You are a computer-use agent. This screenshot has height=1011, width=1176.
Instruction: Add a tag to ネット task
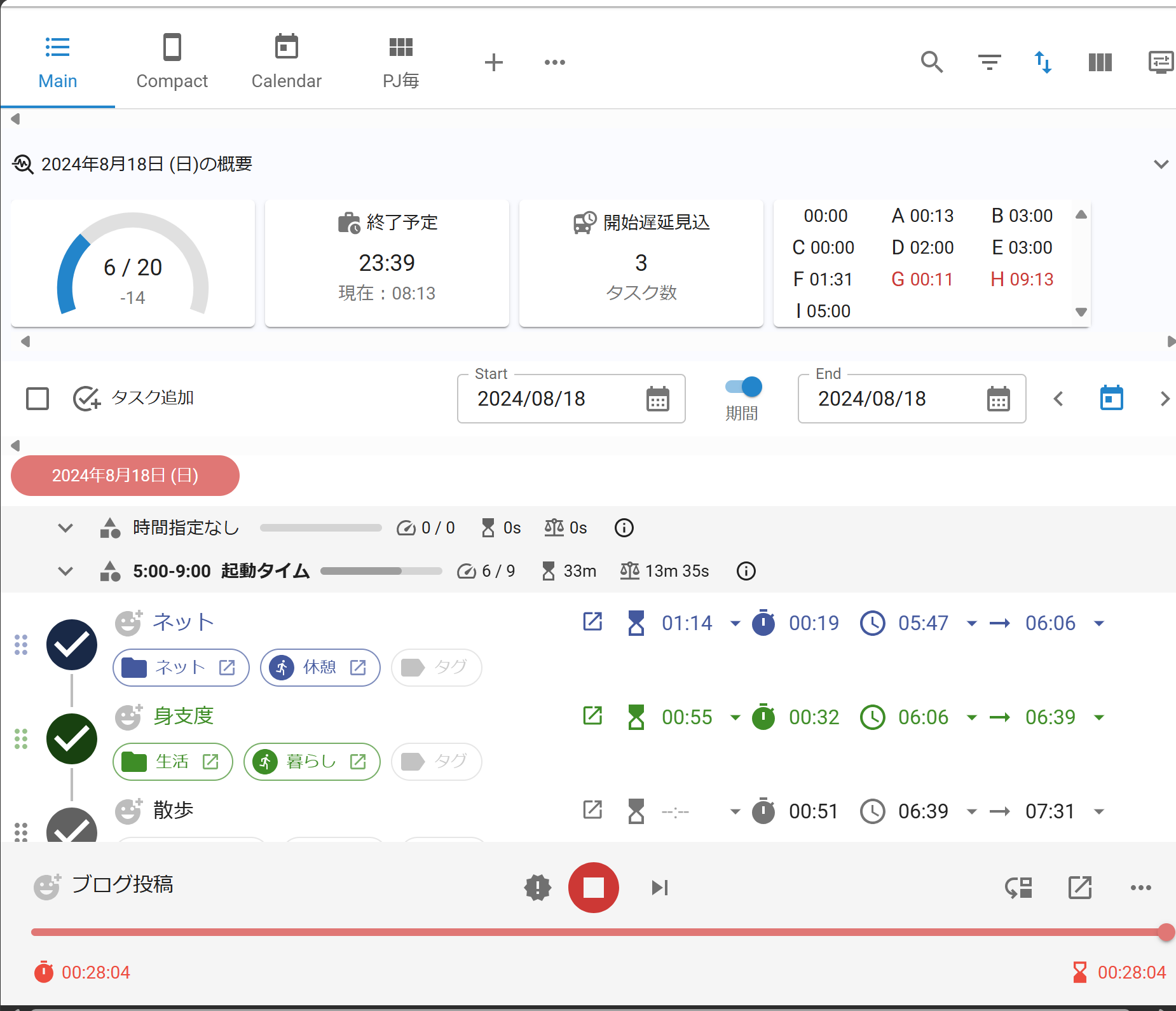(437, 668)
